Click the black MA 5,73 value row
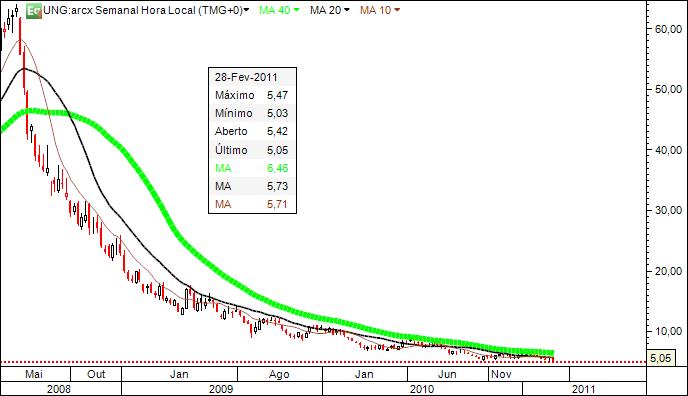The height and width of the screenshot is (396, 688). click(x=252, y=186)
